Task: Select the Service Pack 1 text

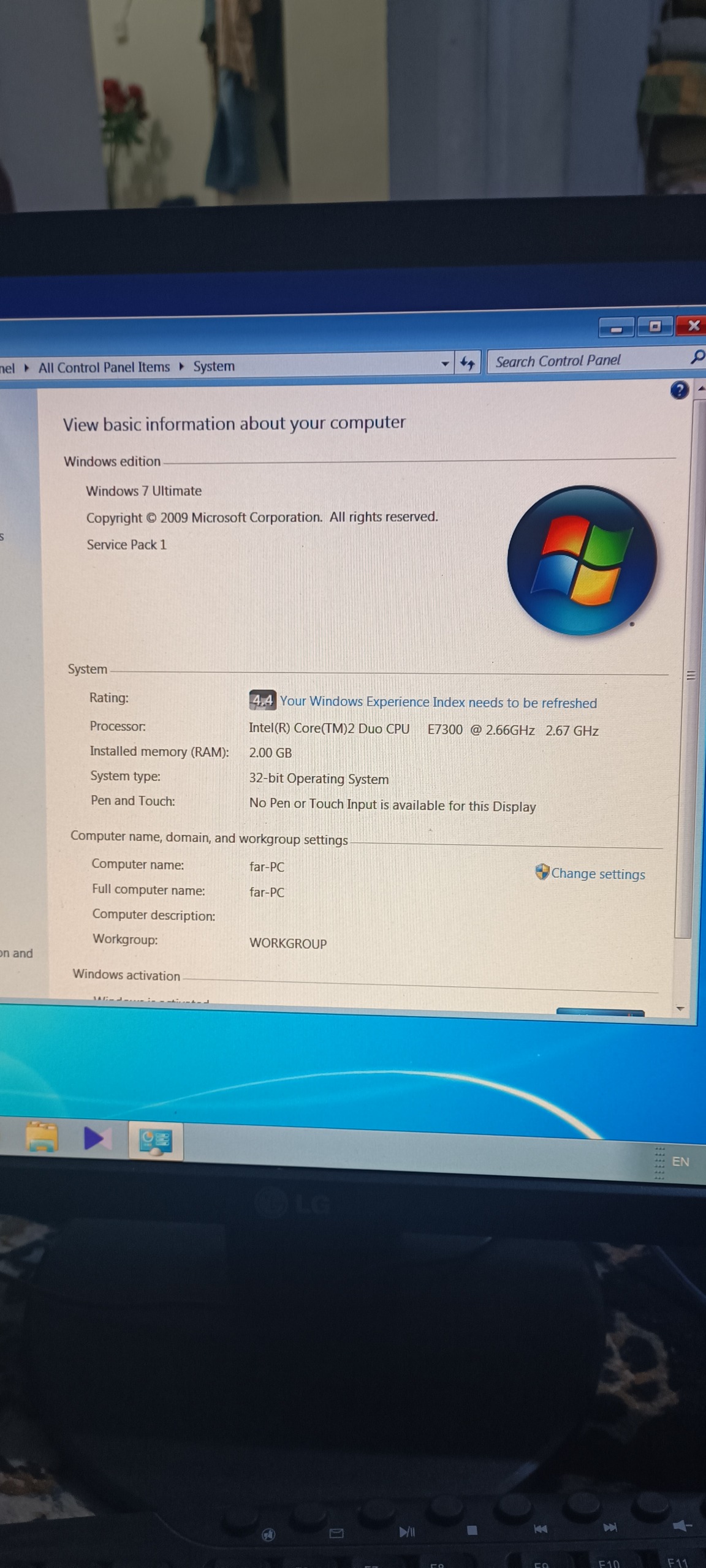Action: pyautogui.click(x=126, y=545)
